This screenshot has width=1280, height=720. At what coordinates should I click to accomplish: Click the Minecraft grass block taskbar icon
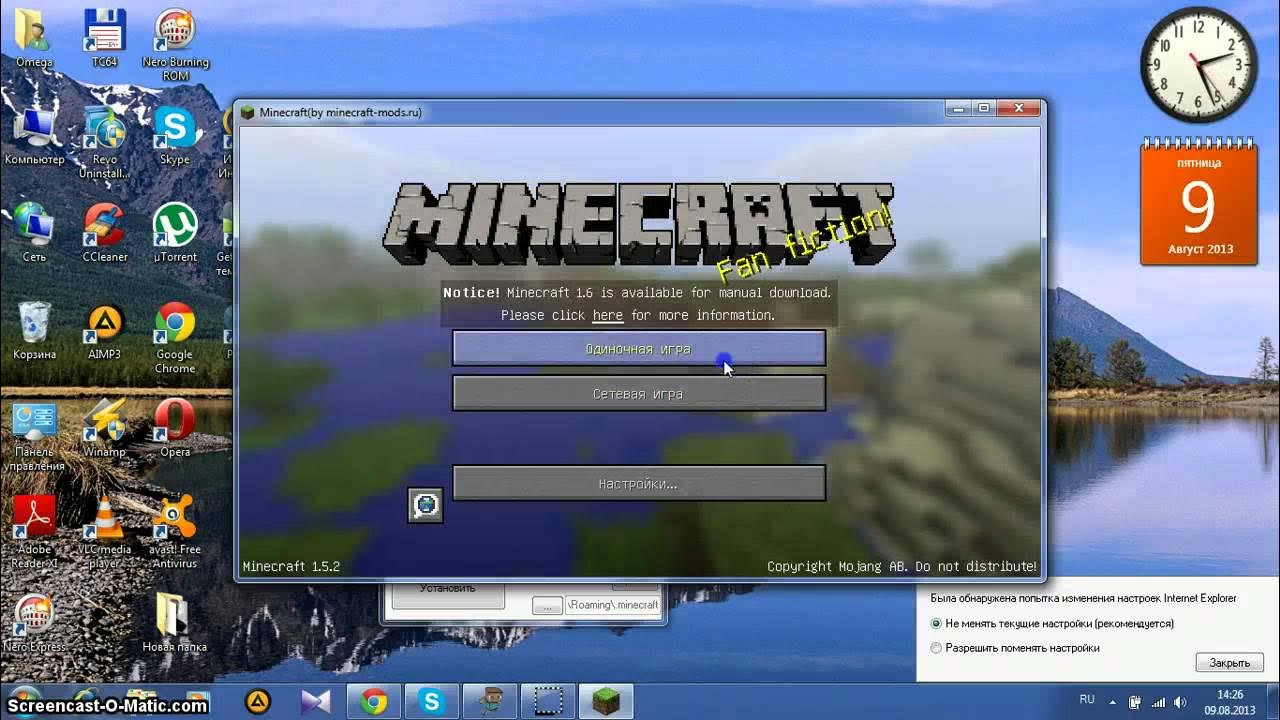pos(607,701)
